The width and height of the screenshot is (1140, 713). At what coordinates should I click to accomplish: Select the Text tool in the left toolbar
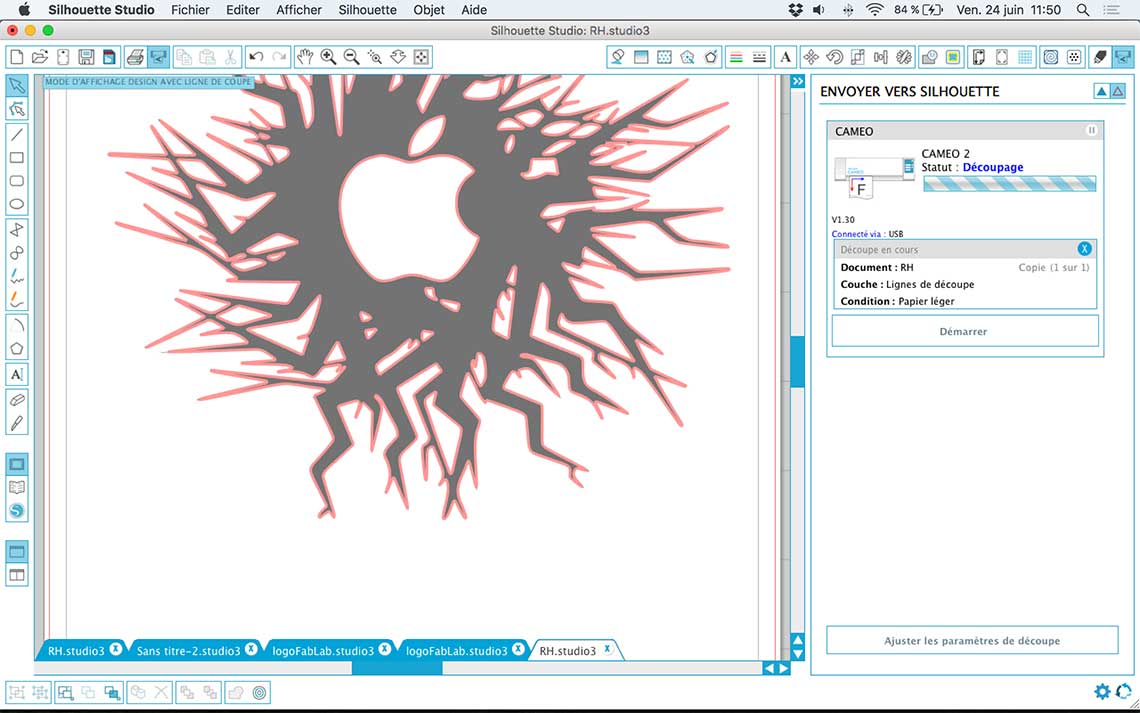(x=17, y=374)
